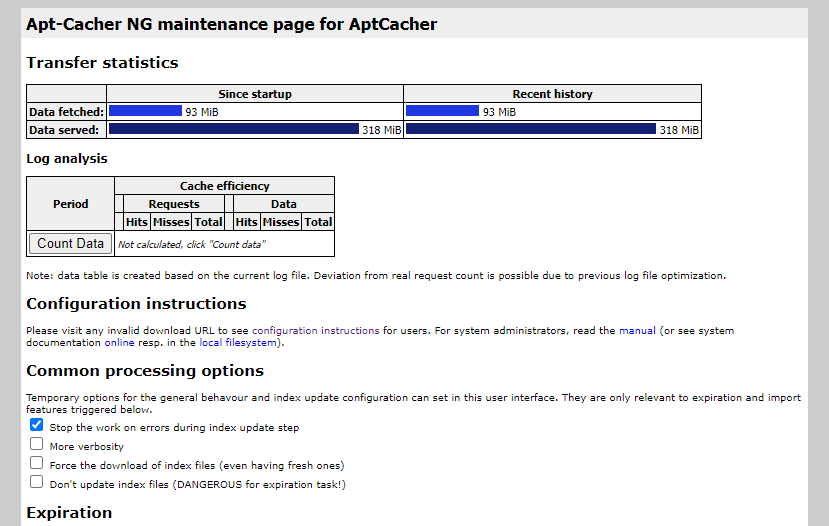Click the Apt-Cacher NG maintenance page title
This screenshot has height=526, width=829.
coord(232,24)
